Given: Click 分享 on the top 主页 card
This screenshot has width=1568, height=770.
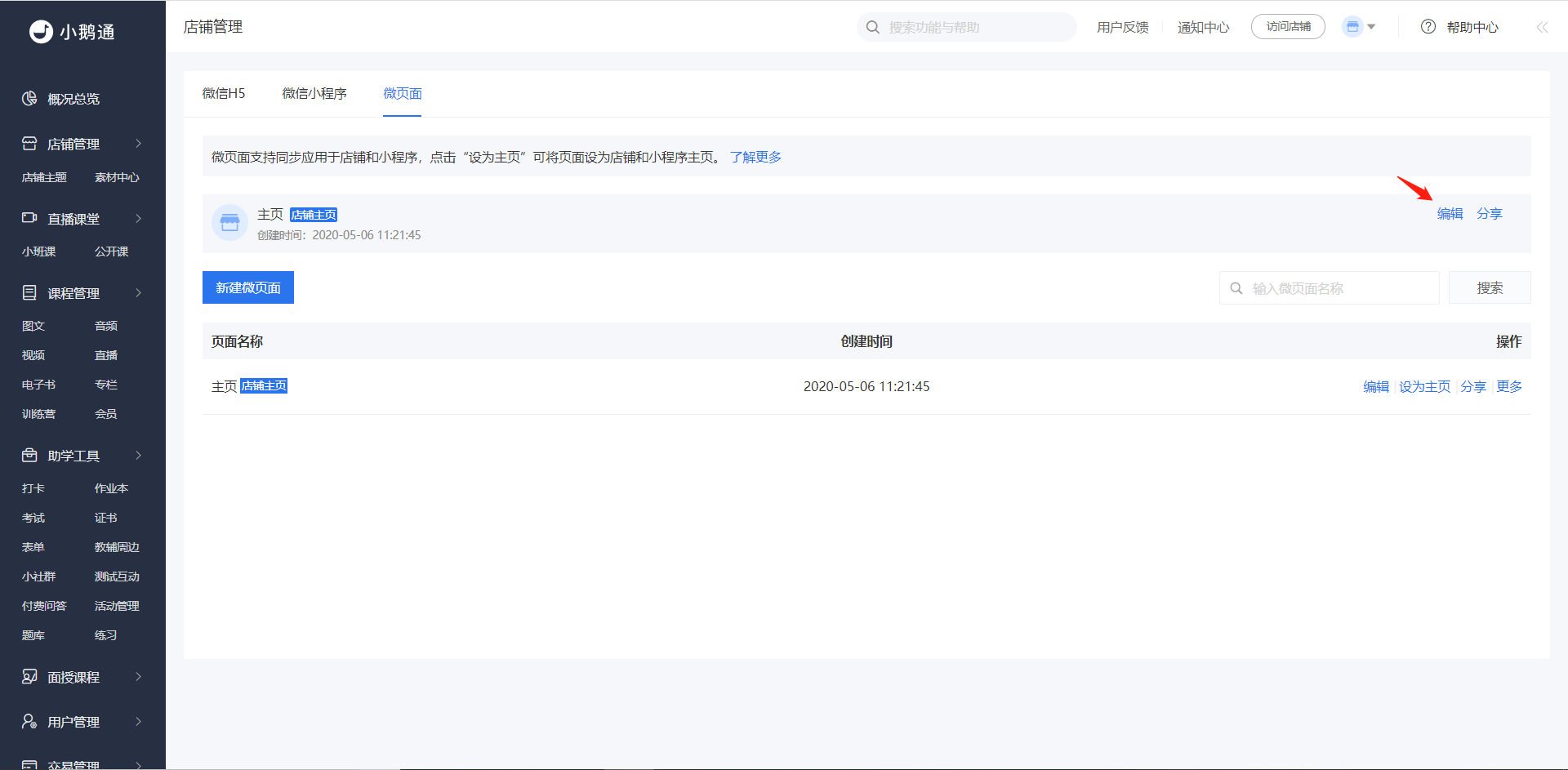Looking at the screenshot, I should point(1490,213).
